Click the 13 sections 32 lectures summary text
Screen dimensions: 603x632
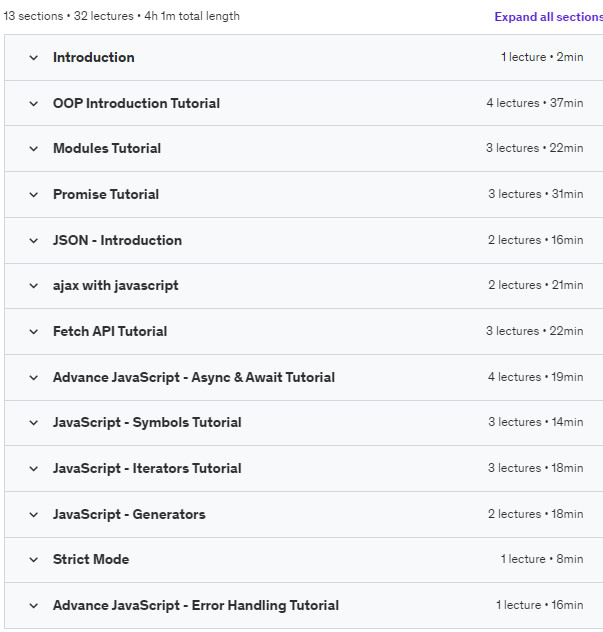[x=121, y=16]
